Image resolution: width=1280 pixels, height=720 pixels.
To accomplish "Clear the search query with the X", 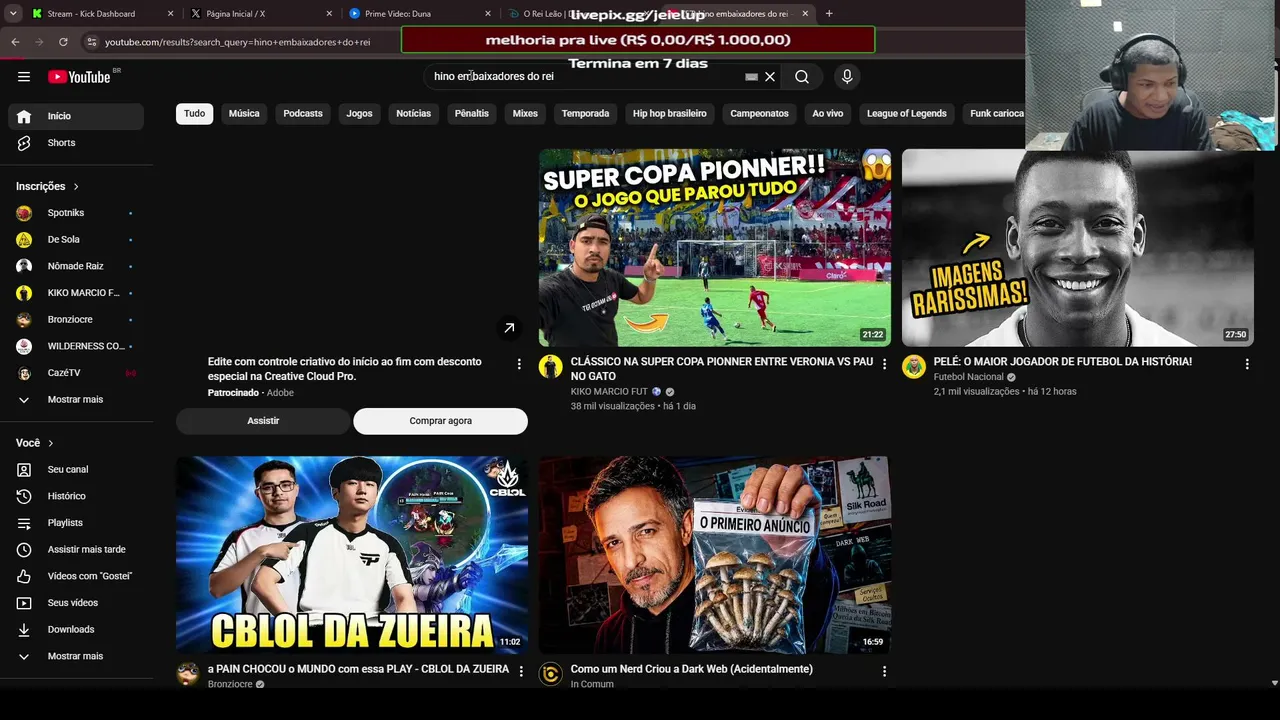I will (x=770, y=77).
